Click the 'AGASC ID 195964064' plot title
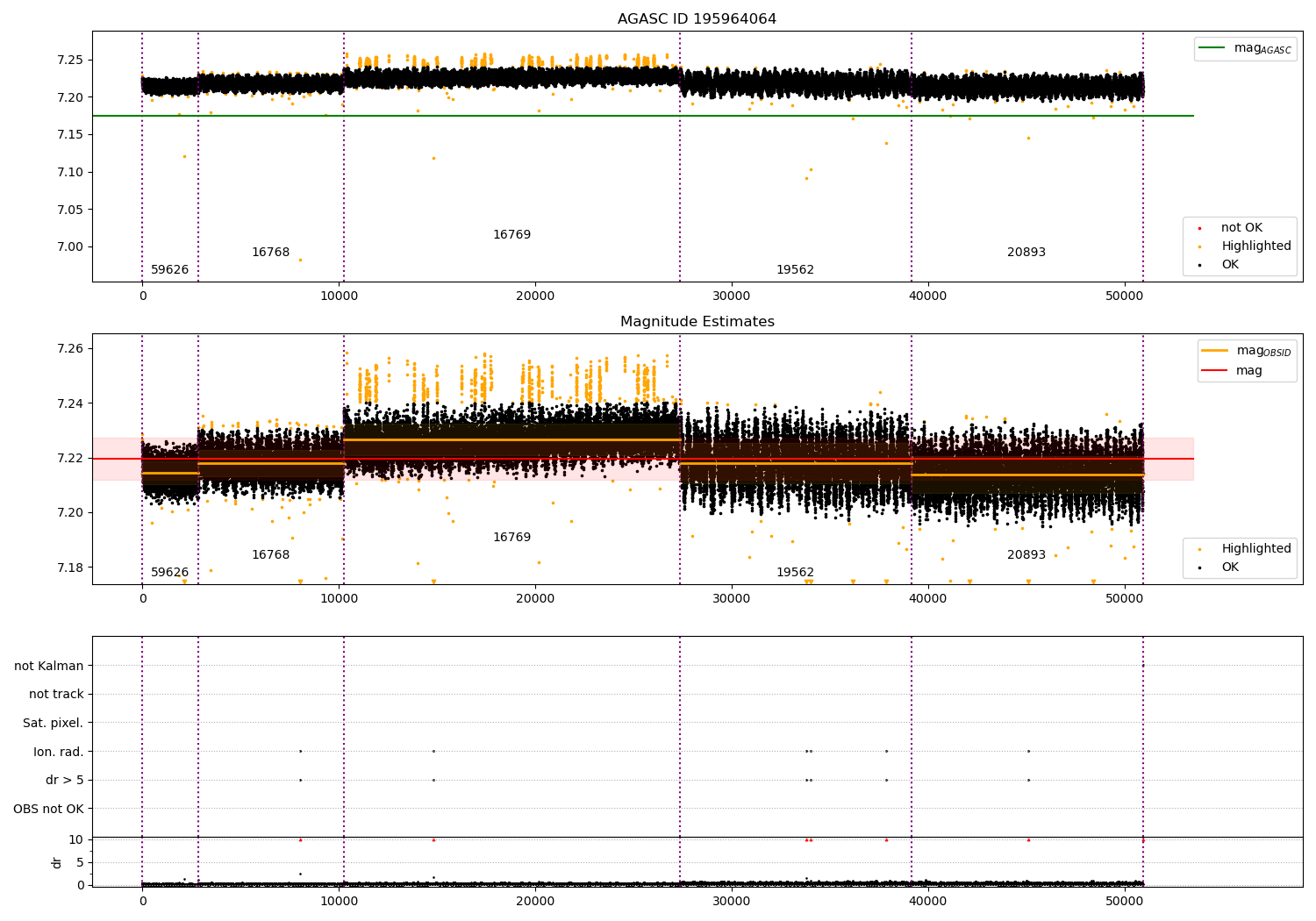 pyautogui.click(x=697, y=19)
